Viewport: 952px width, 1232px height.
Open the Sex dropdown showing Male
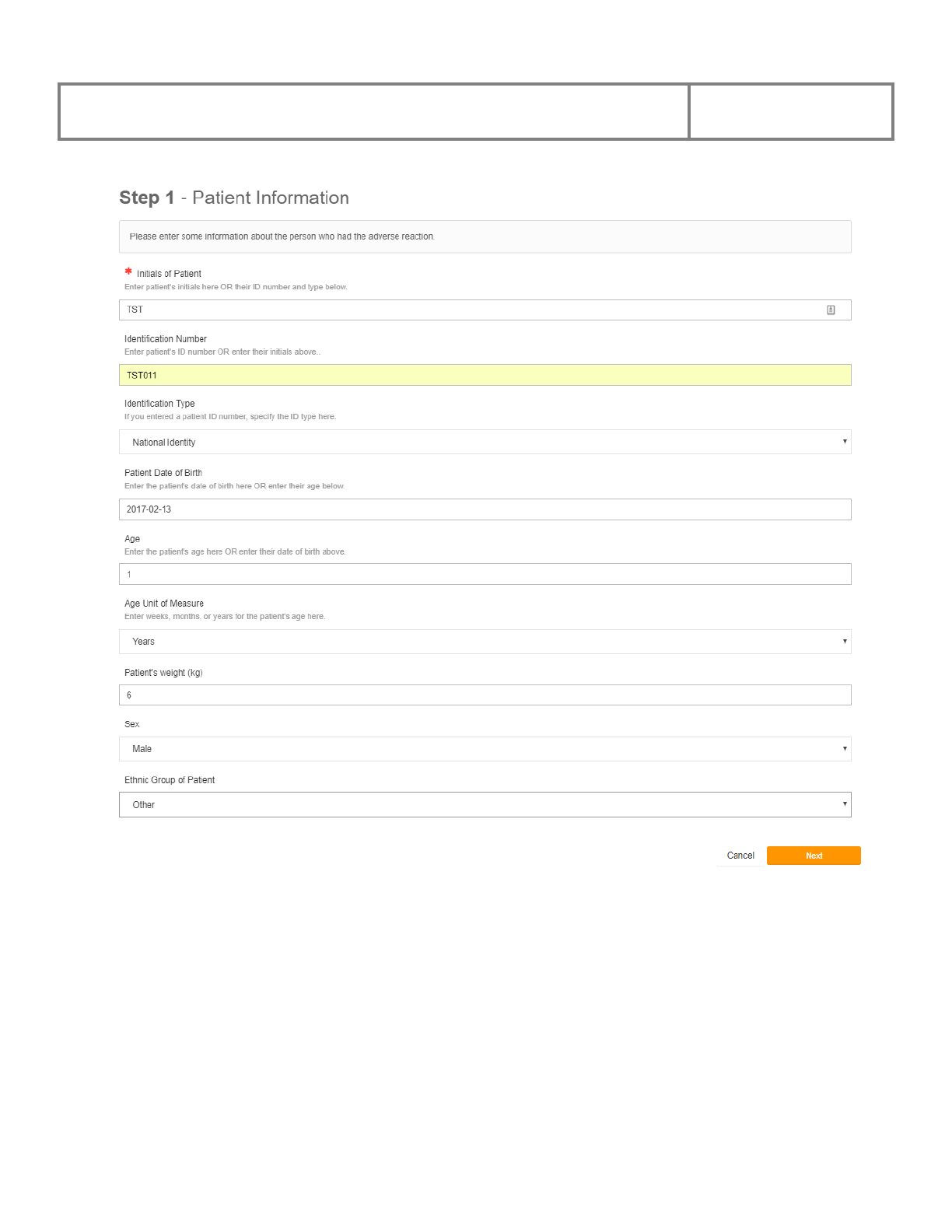coord(485,749)
